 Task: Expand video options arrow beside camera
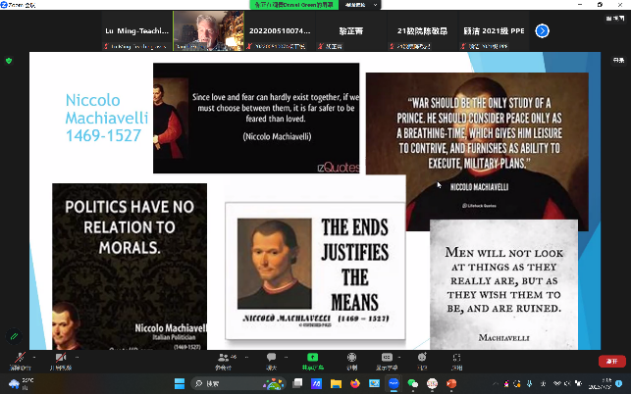point(77,357)
